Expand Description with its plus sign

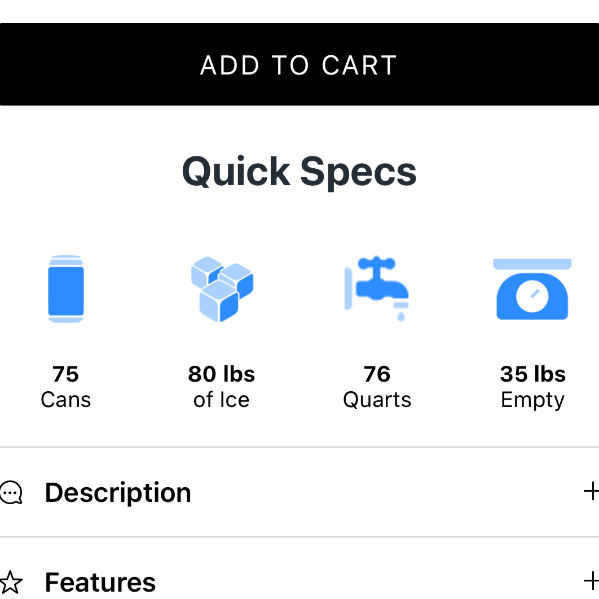pyautogui.click(x=591, y=491)
